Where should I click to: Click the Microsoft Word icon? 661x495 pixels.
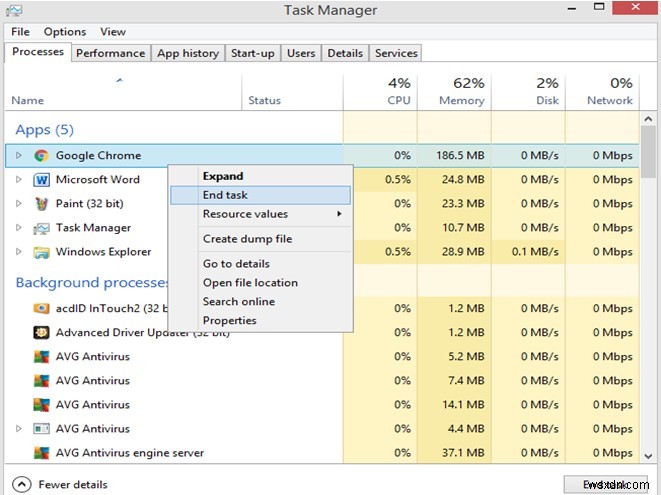click(x=41, y=180)
